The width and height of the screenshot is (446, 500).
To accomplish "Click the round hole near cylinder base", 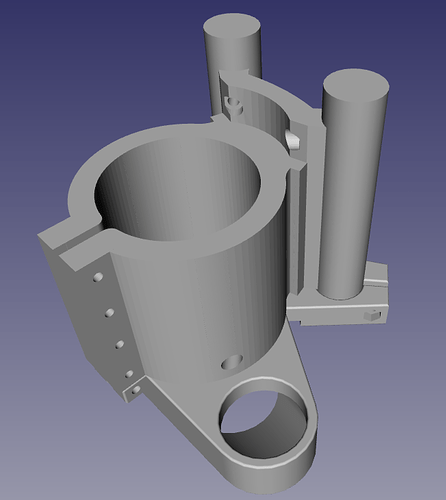I will click(232, 362).
